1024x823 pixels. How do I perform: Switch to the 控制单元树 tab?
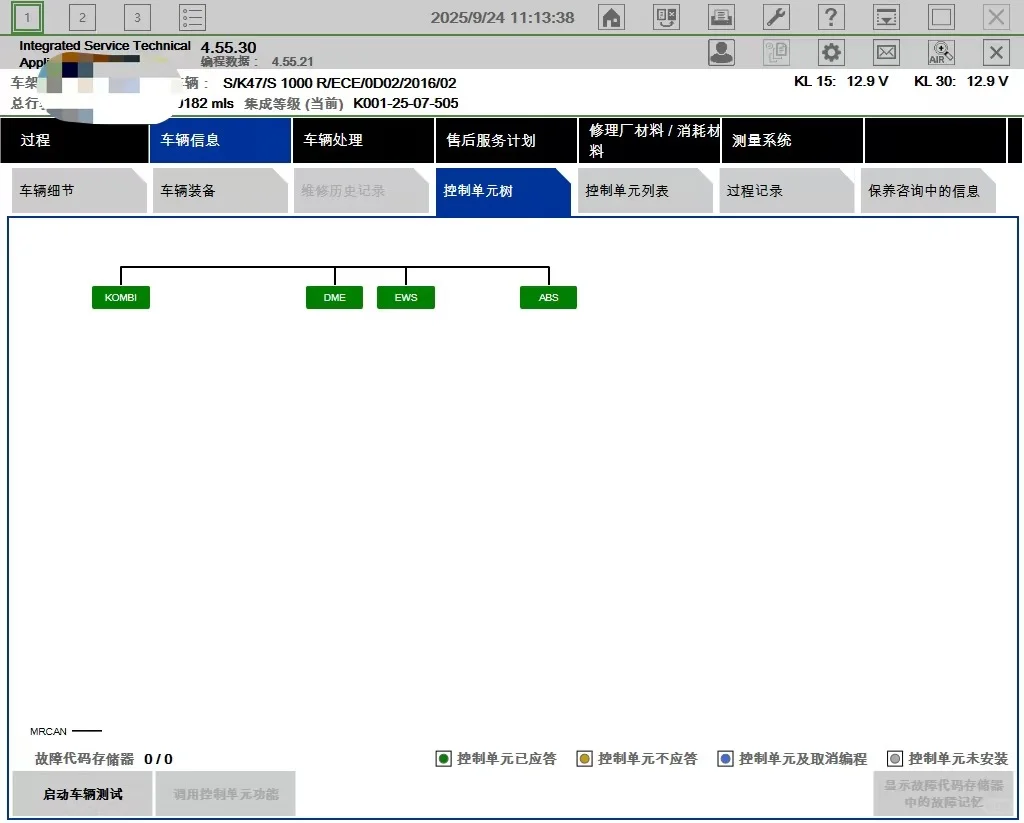pos(503,191)
